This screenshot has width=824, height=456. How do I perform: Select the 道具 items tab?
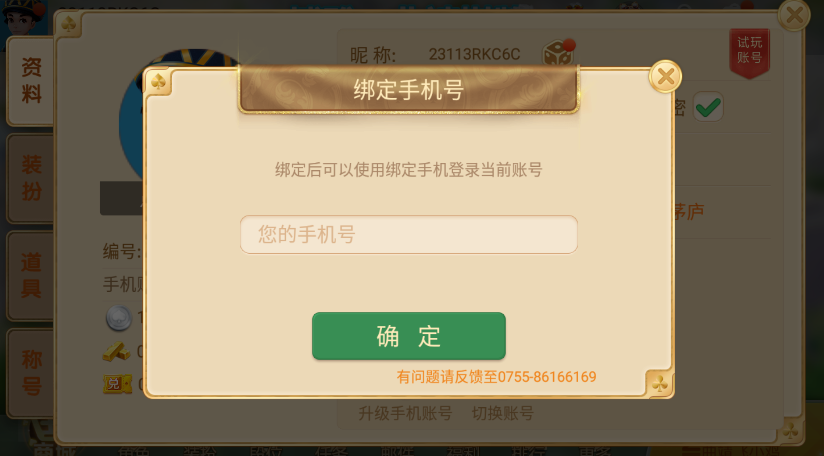pos(30,276)
